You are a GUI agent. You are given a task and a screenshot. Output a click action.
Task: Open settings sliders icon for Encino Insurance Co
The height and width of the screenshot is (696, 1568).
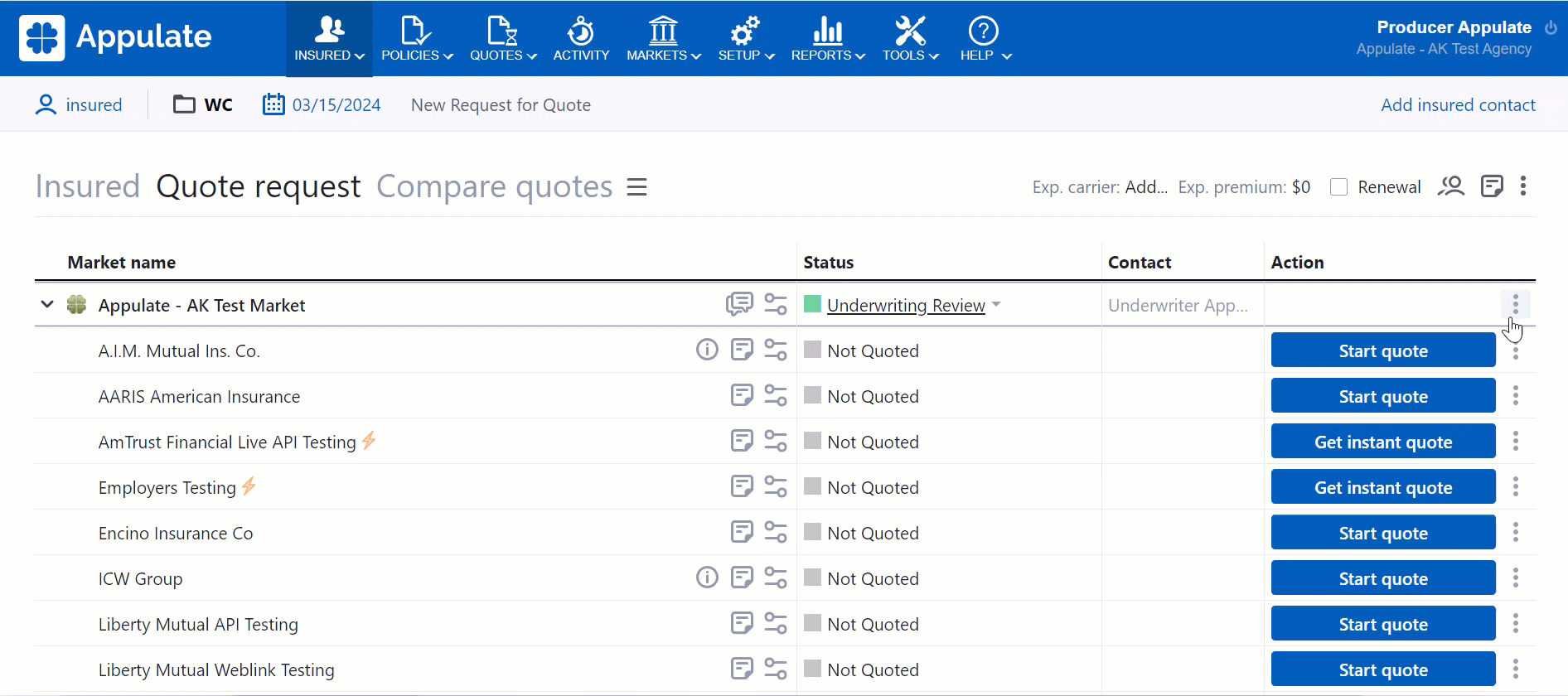pos(776,532)
